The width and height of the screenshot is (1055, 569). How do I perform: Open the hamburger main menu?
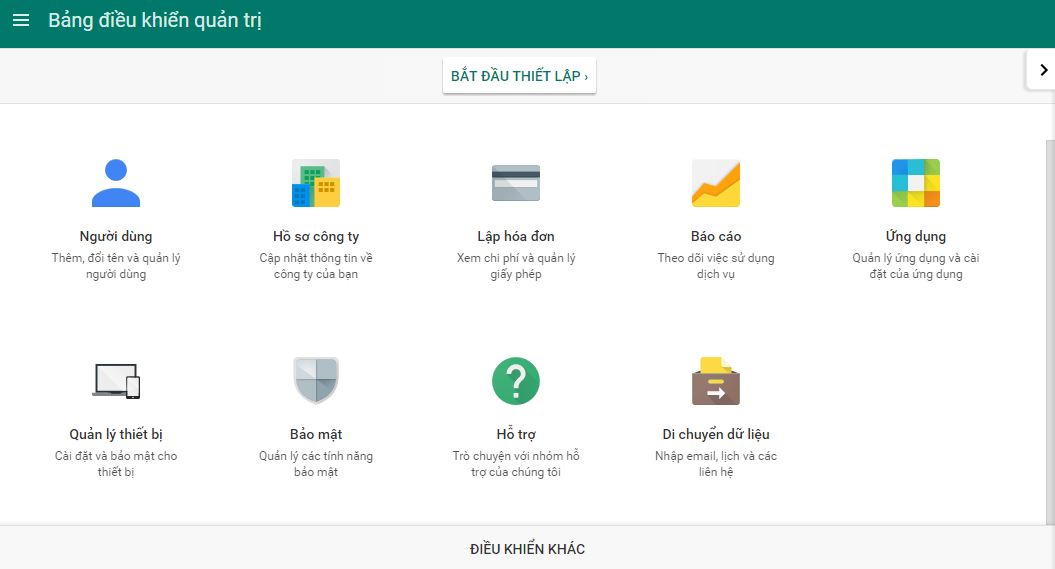[x=21, y=20]
